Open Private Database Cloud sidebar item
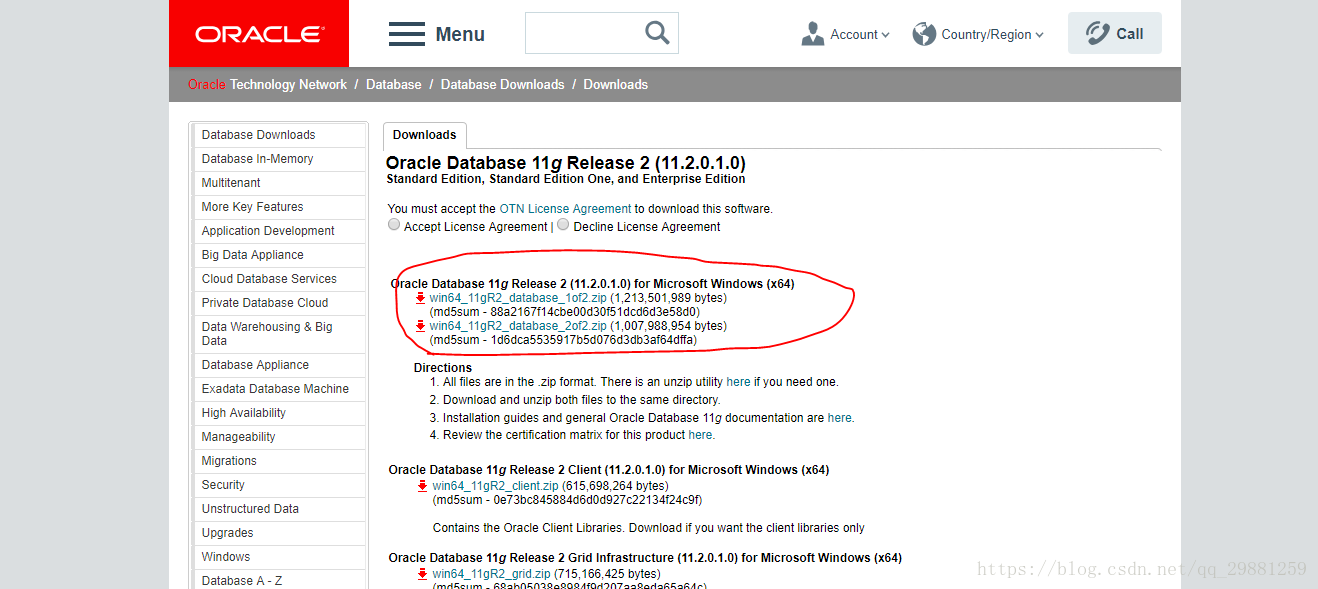This screenshot has width=1318, height=589. [281, 303]
